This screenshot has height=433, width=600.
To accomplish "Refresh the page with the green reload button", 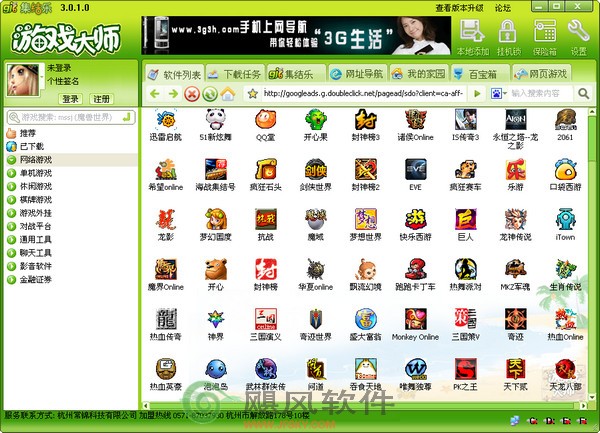I will (210, 94).
